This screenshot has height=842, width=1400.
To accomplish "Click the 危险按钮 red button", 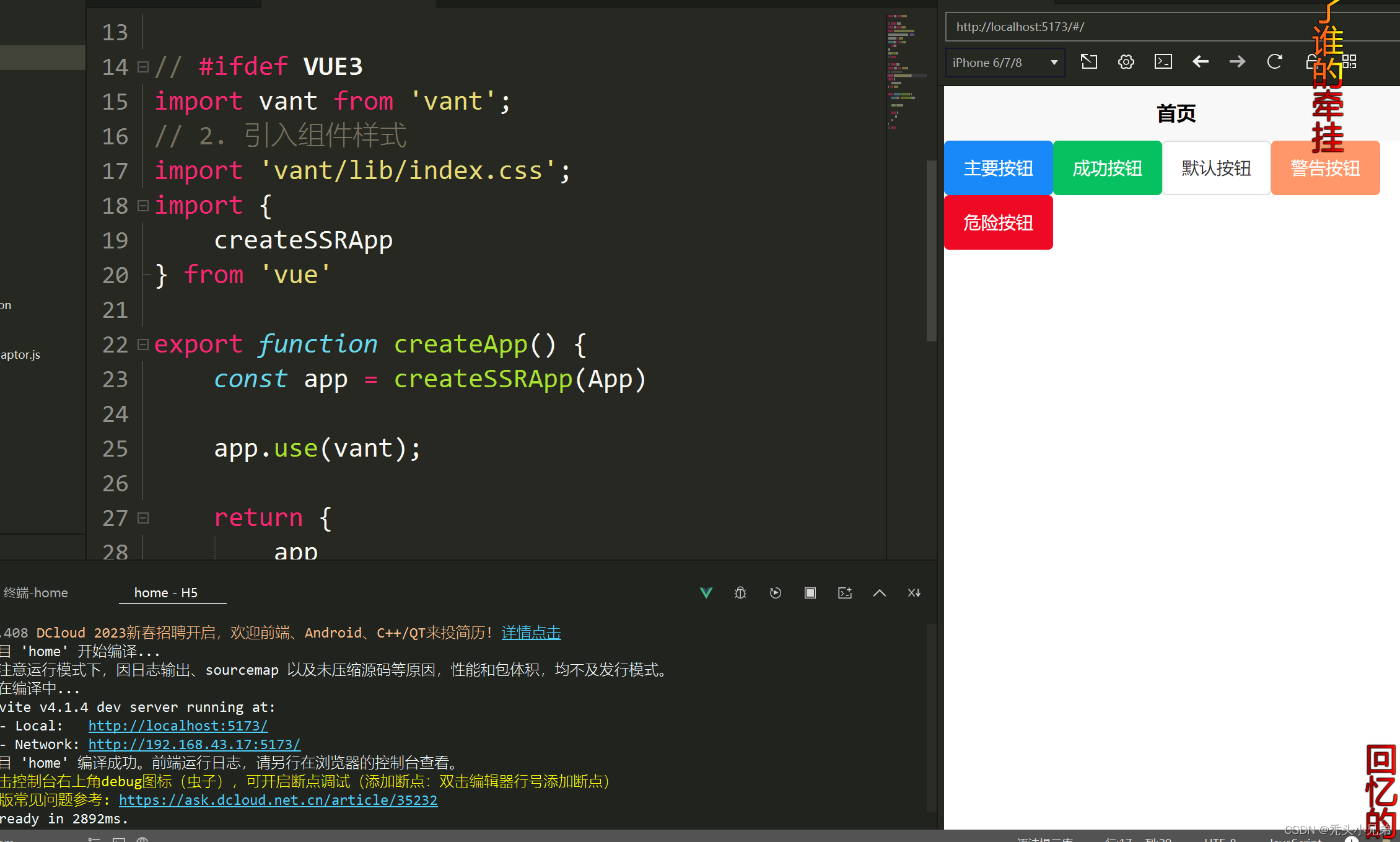I will pos(998,222).
